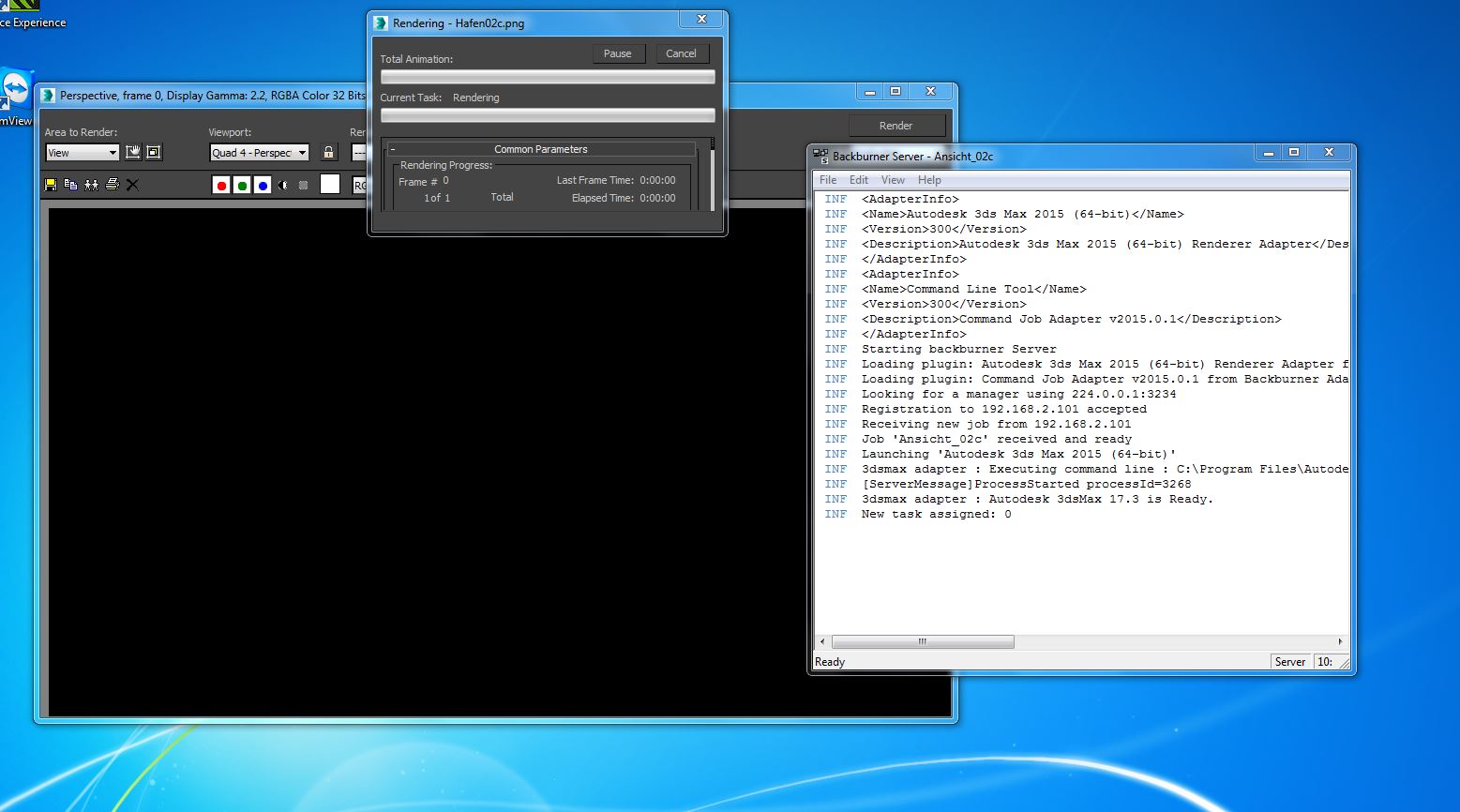Viewport: 1460px width, 812px height.
Task: Click the 'Autodesk 3dsMax 17.3 is Ready.' line
Action: pyautogui.click(x=1101, y=499)
